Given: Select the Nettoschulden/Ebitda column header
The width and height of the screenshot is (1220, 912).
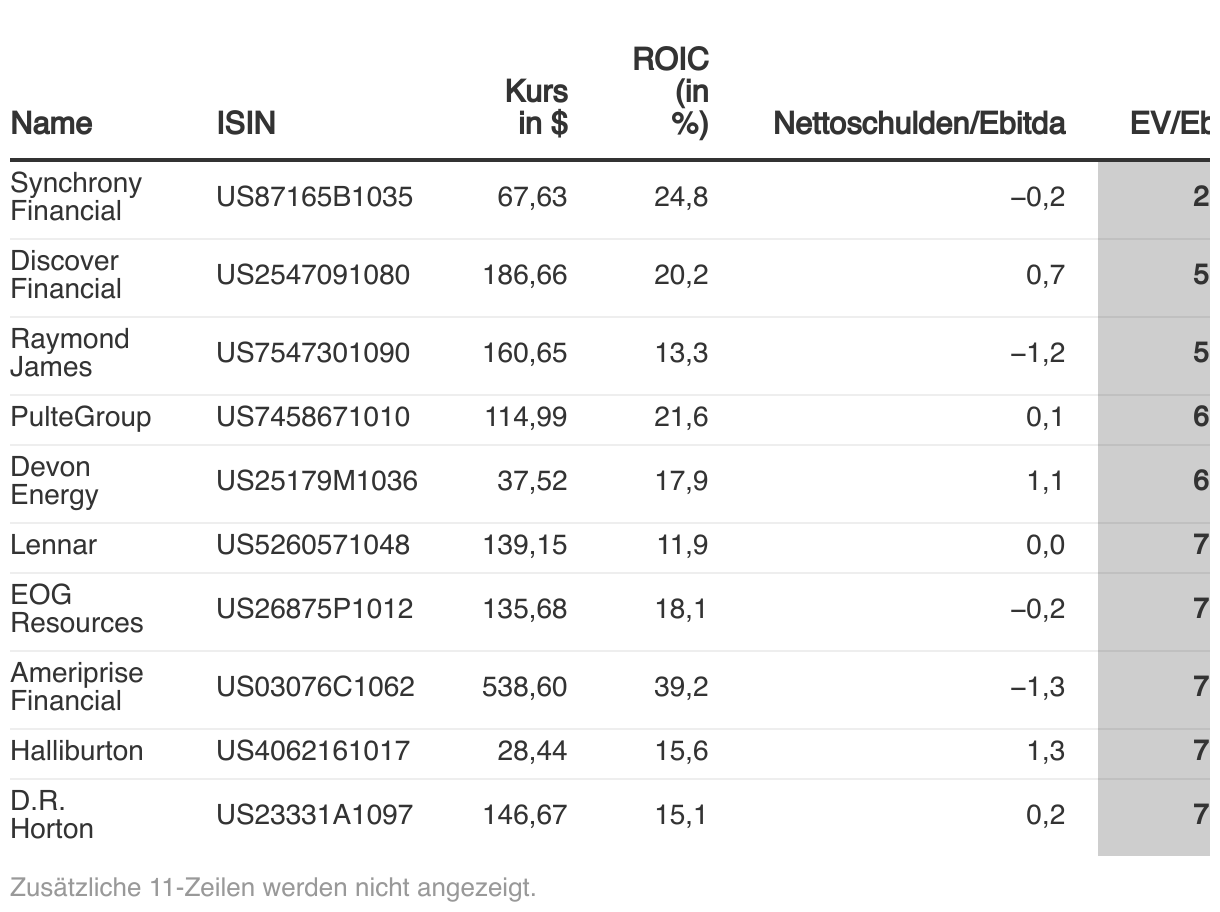Looking at the screenshot, I should click(x=919, y=123).
